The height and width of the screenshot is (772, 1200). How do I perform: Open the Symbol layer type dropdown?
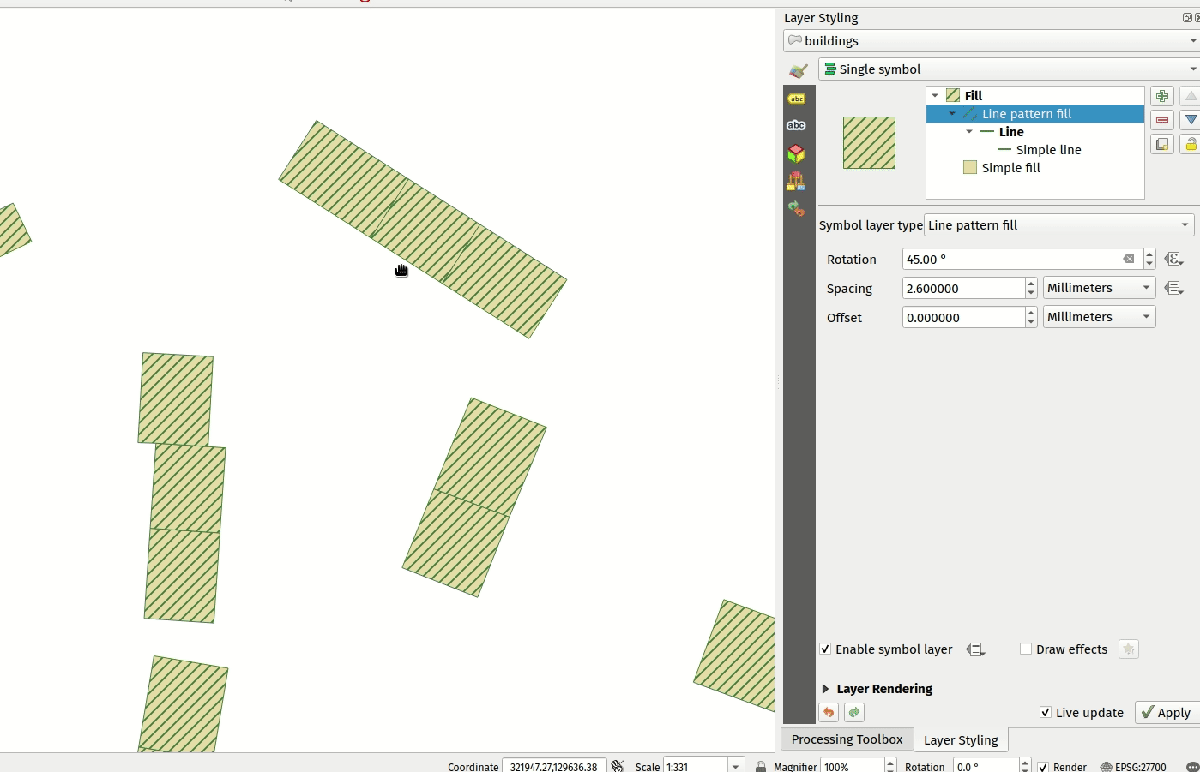pyautogui.click(x=1059, y=225)
